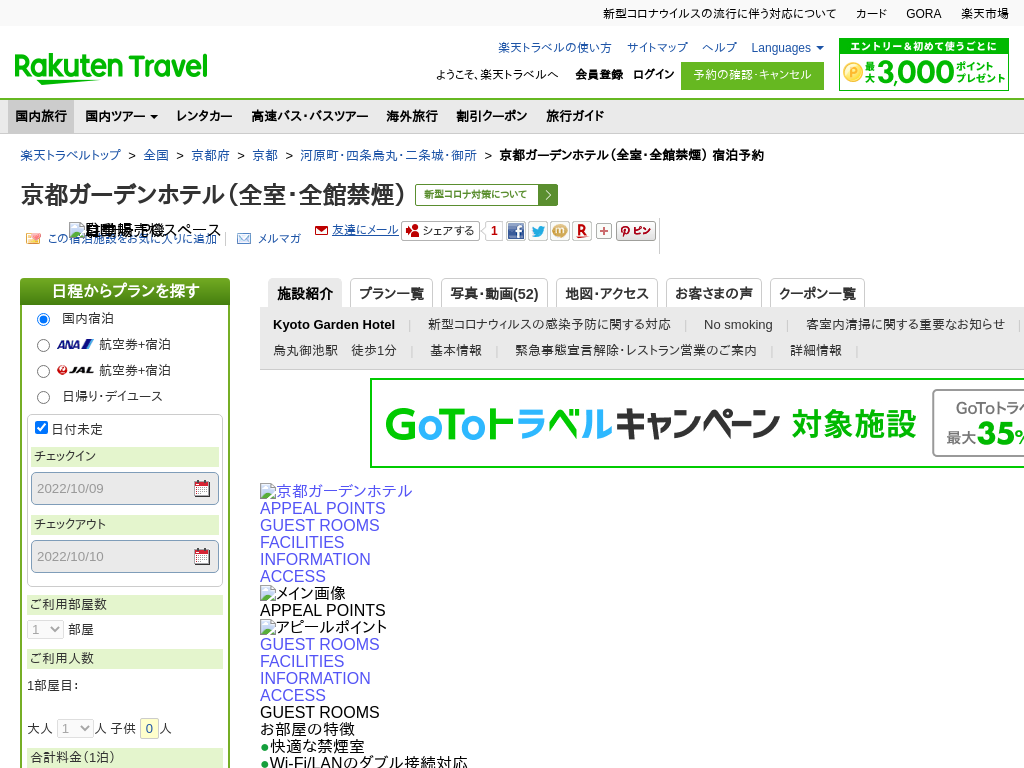
Task: Open 旅行ガイド menu item
Action: 575,116
